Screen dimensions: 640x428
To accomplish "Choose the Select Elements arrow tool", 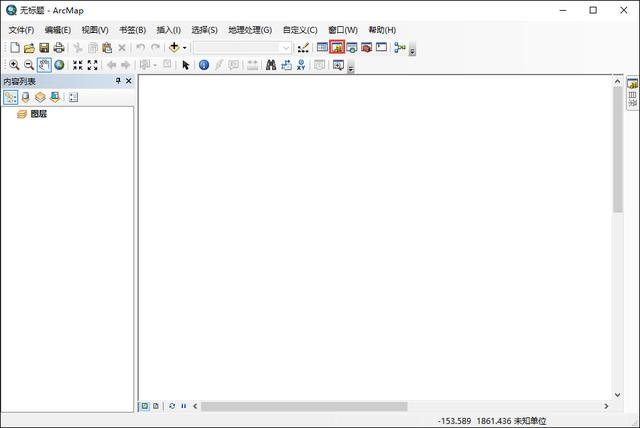I will (186, 65).
